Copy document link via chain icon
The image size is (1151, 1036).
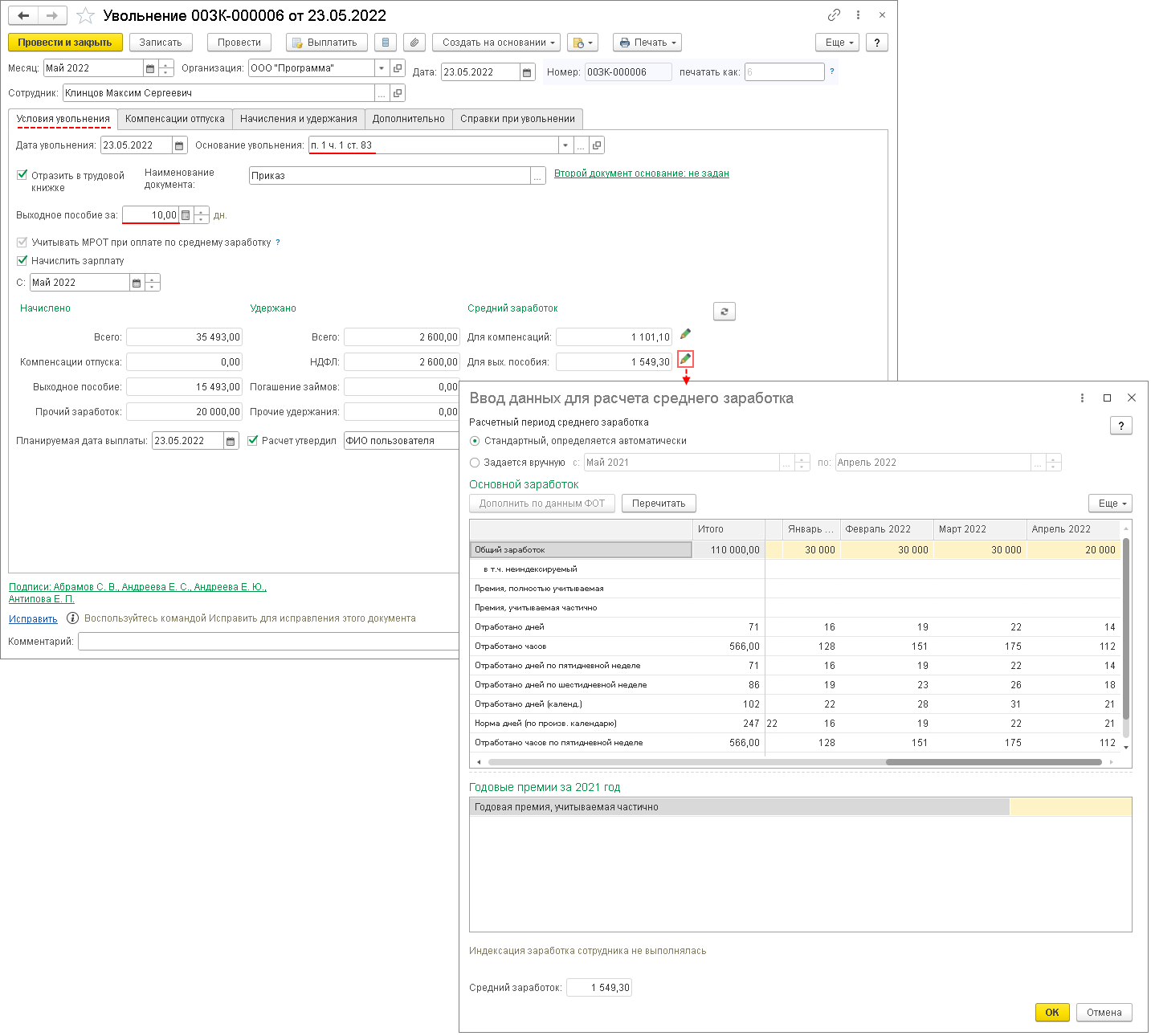(834, 15)
